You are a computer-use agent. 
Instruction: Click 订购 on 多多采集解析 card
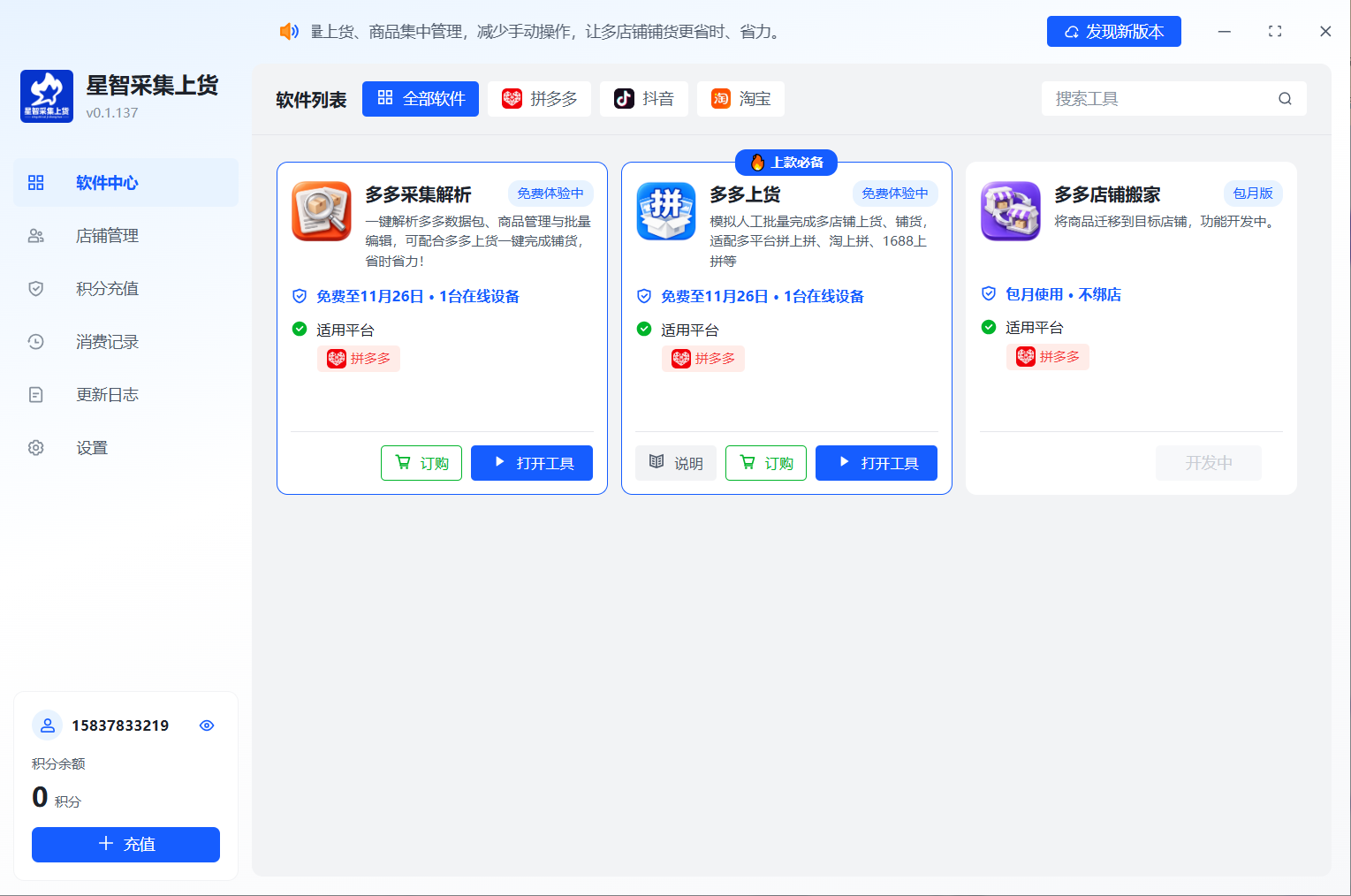(421, 463)
